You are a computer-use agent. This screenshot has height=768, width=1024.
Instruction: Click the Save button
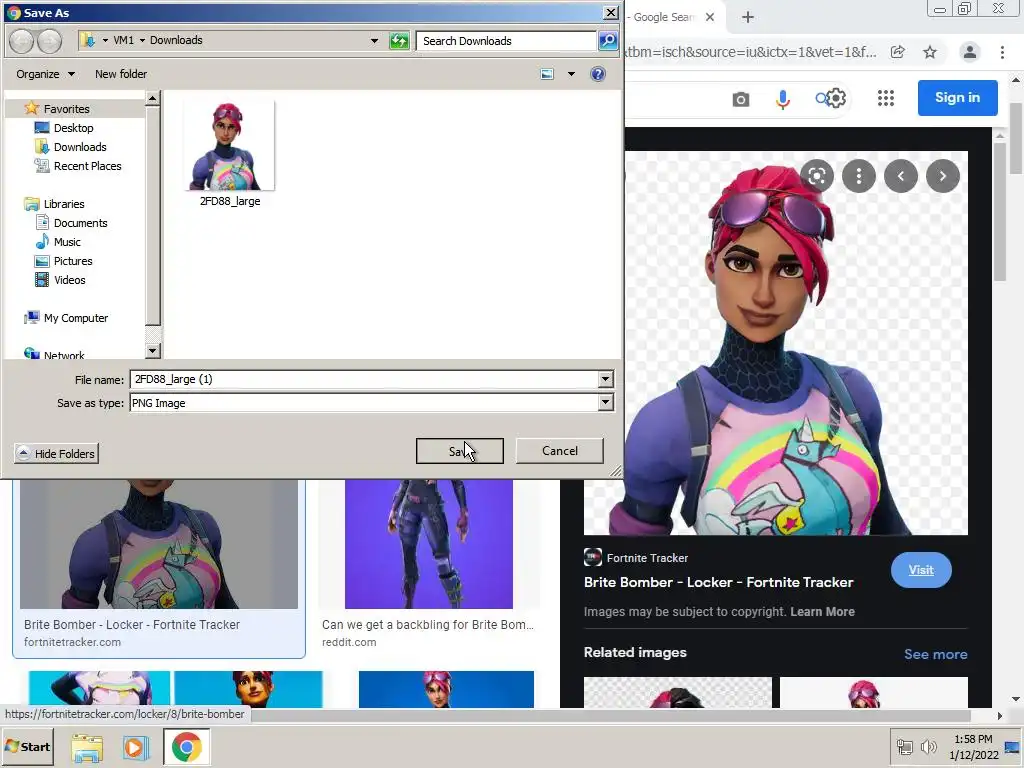(460, 451)
